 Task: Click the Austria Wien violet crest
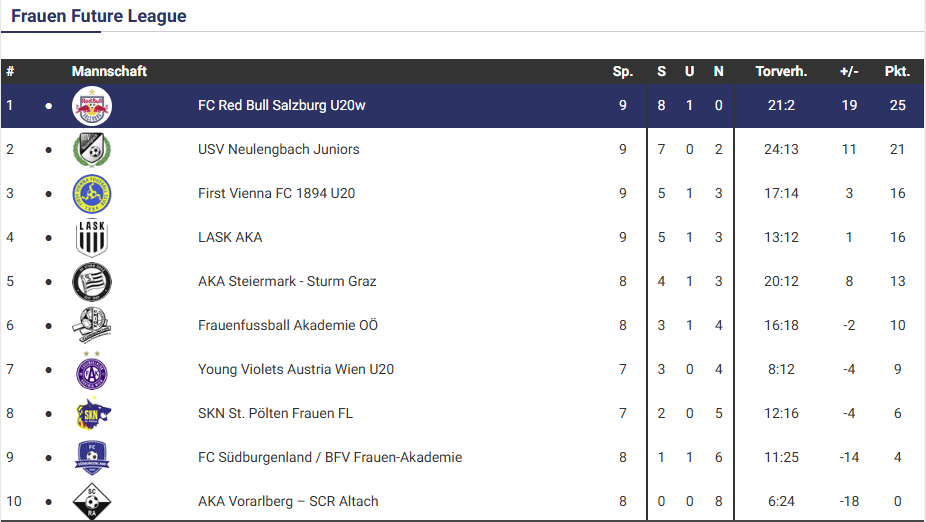pos(92,370)
